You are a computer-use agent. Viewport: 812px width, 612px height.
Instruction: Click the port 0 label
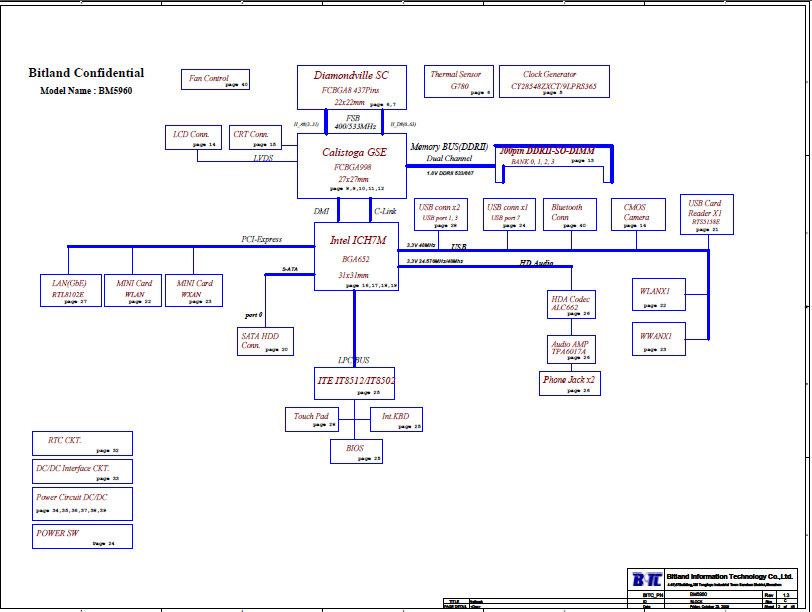254,315
